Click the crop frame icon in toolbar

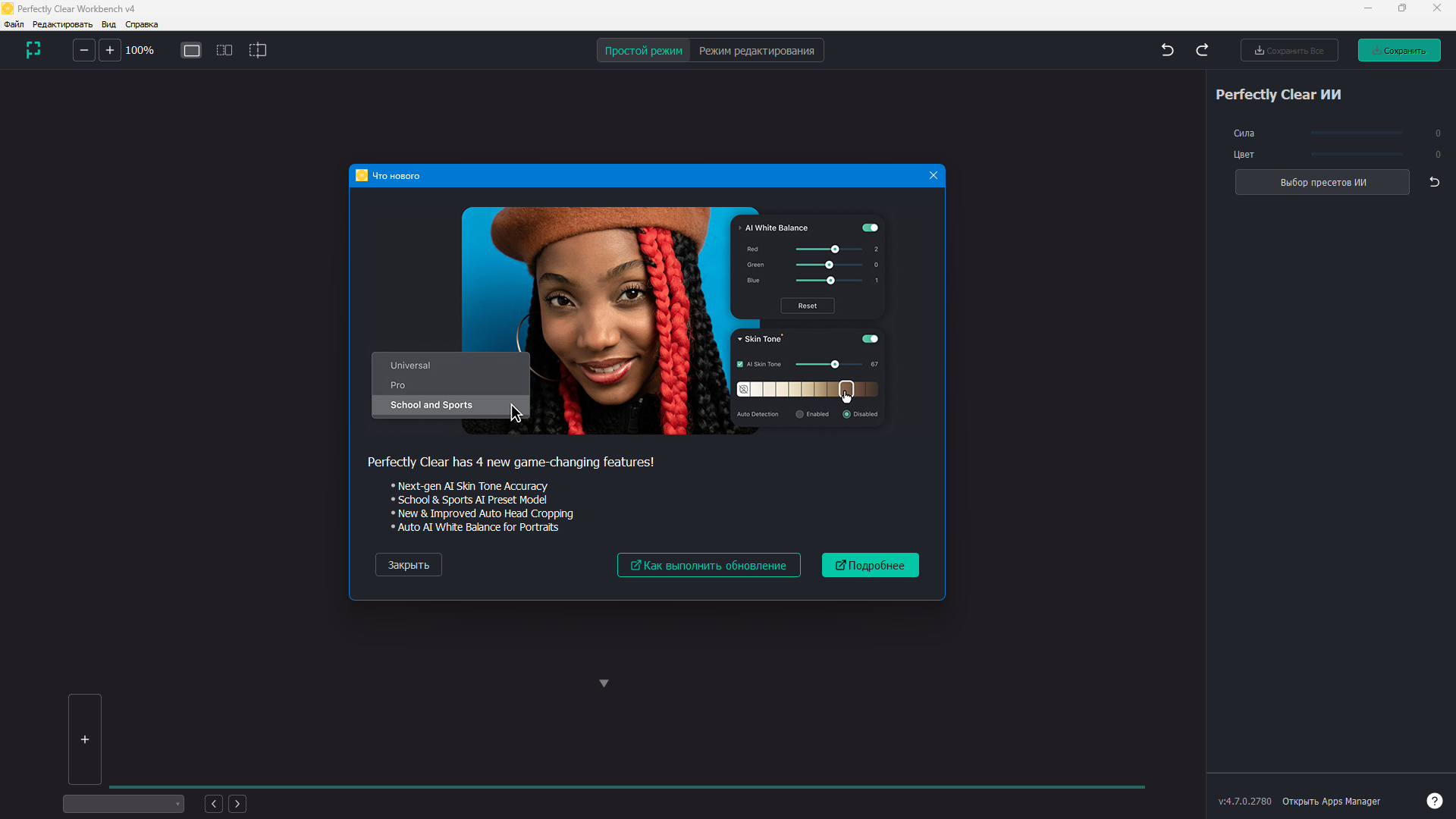33,50
